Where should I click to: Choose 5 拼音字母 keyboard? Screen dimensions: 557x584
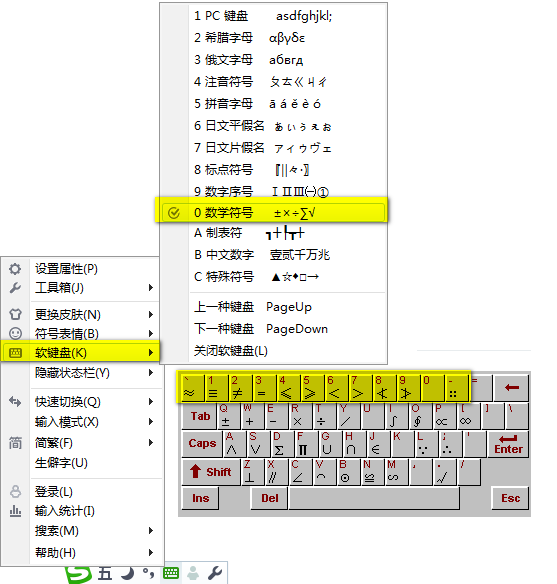click(x=274, y=104)
